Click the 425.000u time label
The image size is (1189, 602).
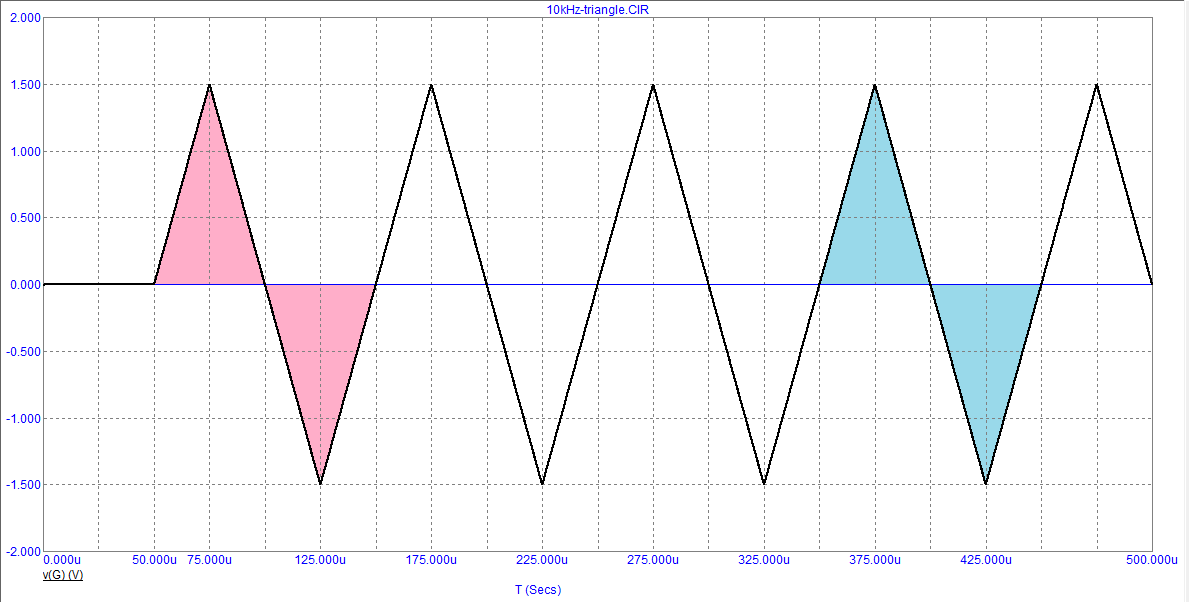pyautogui.click(x=986, y=560)
